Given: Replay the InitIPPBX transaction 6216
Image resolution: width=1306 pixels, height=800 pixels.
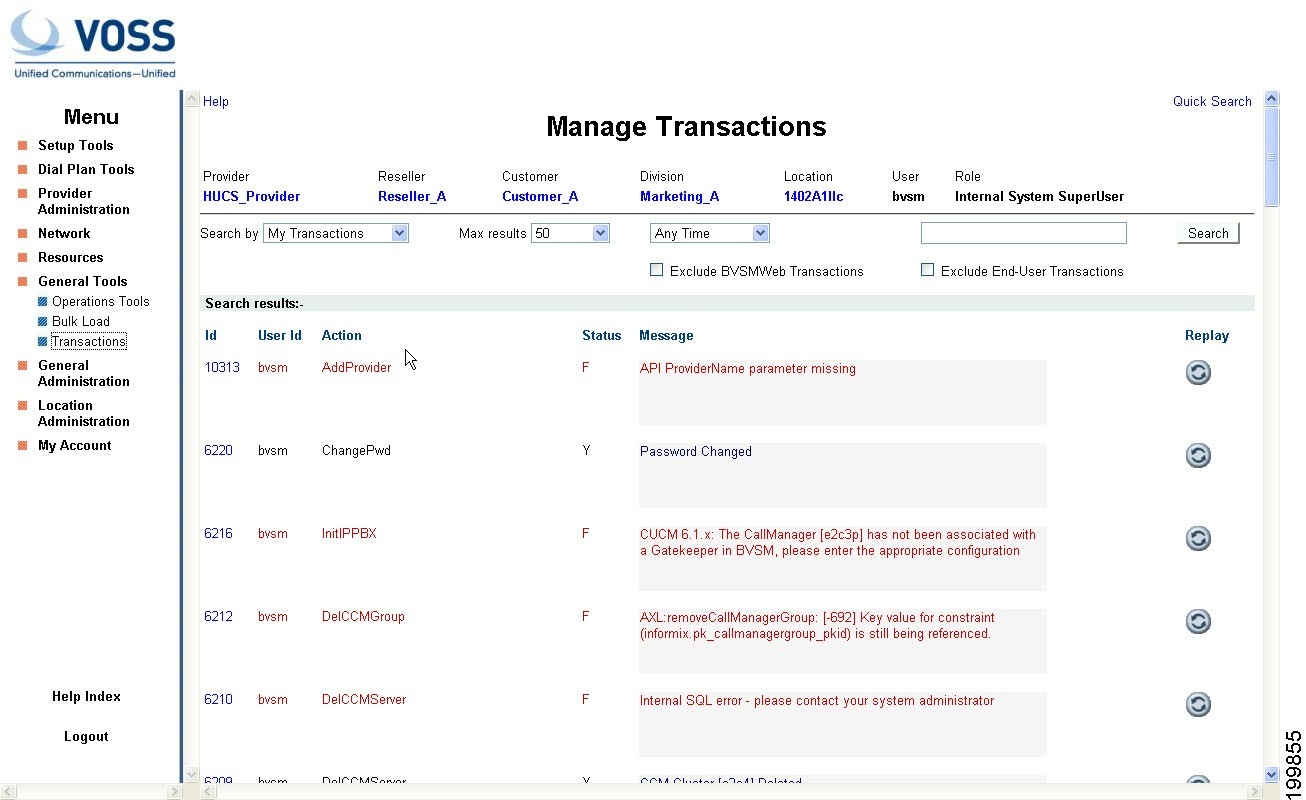Looking at the screenshot, I should (x=1198, y=538).
